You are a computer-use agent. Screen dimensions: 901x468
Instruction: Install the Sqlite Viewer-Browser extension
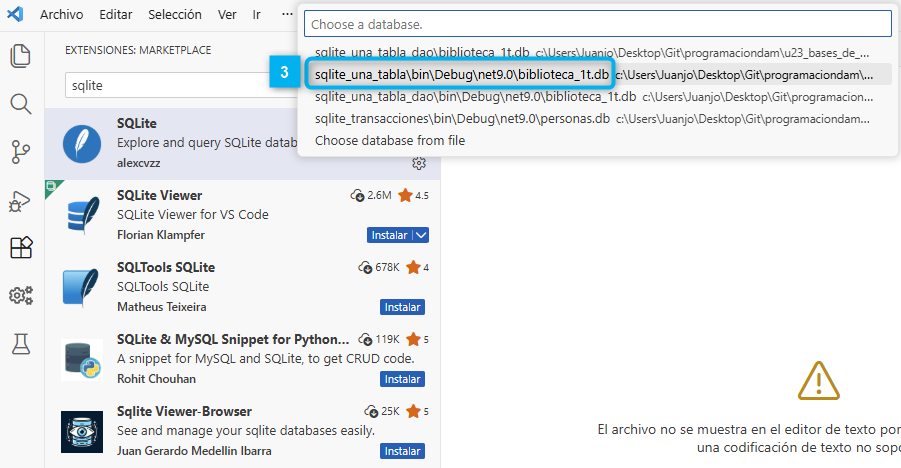click(402, 451)
